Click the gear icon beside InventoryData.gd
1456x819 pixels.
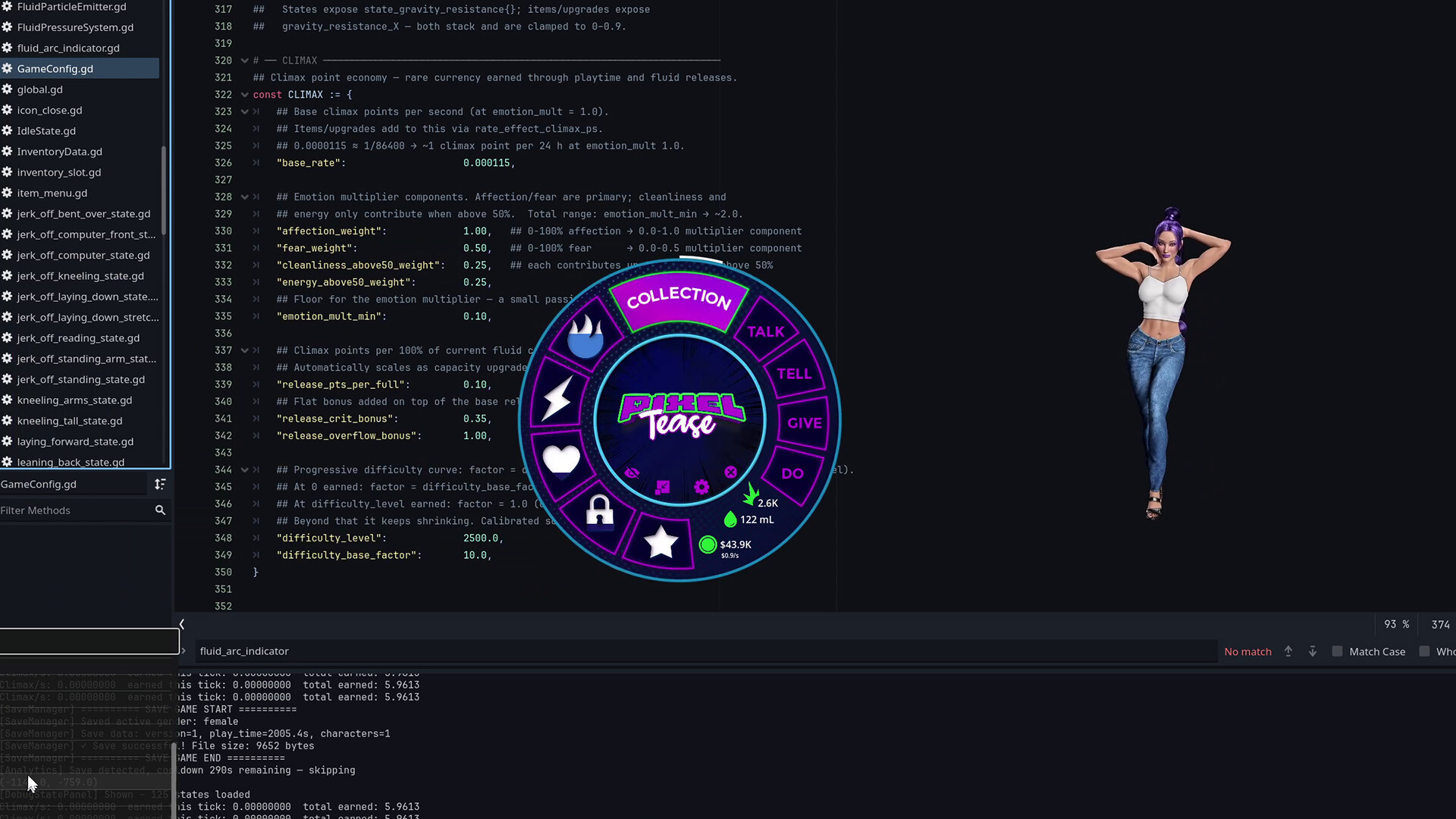pyautogui.click(x=7, y=152)
